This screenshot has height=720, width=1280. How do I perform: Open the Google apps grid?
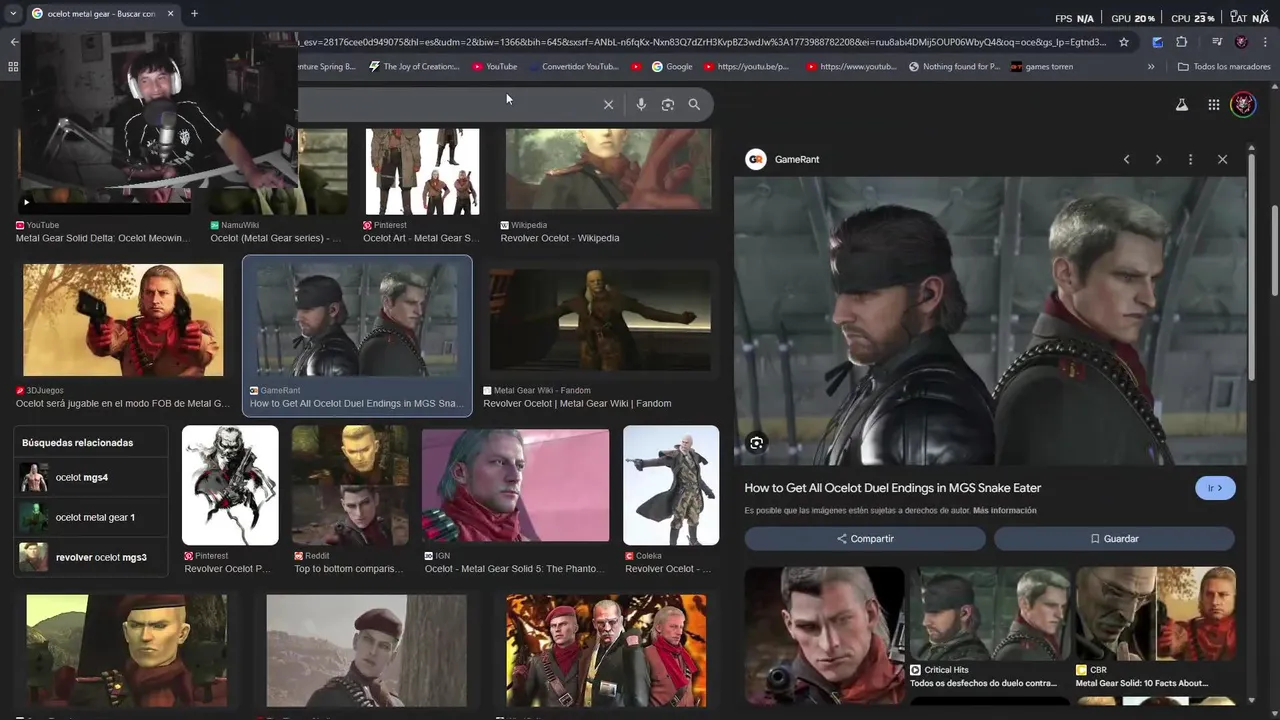1213,104
